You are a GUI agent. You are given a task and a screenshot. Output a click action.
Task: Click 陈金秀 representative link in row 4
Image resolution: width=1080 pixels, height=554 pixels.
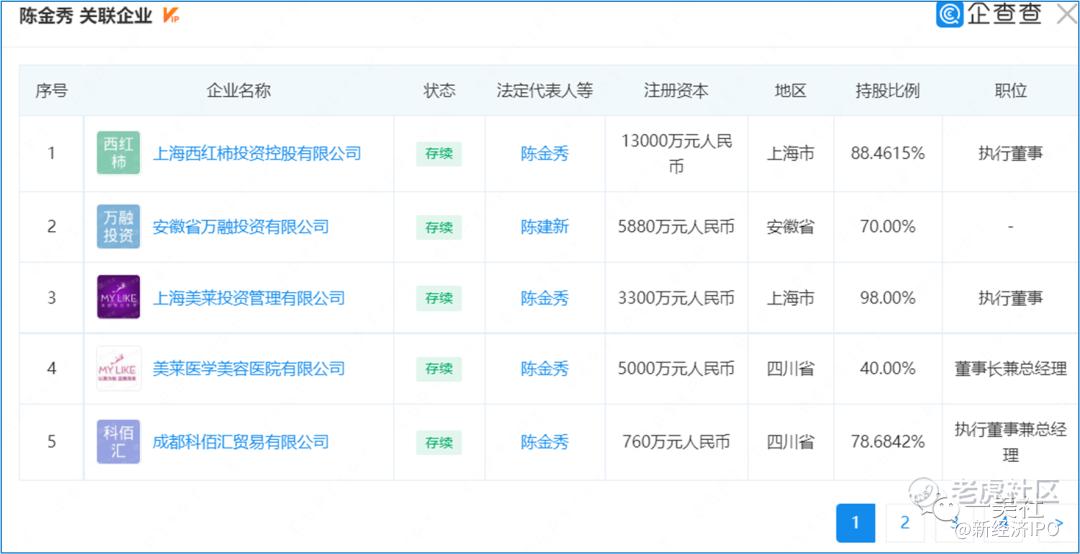[x=545, y=369]
